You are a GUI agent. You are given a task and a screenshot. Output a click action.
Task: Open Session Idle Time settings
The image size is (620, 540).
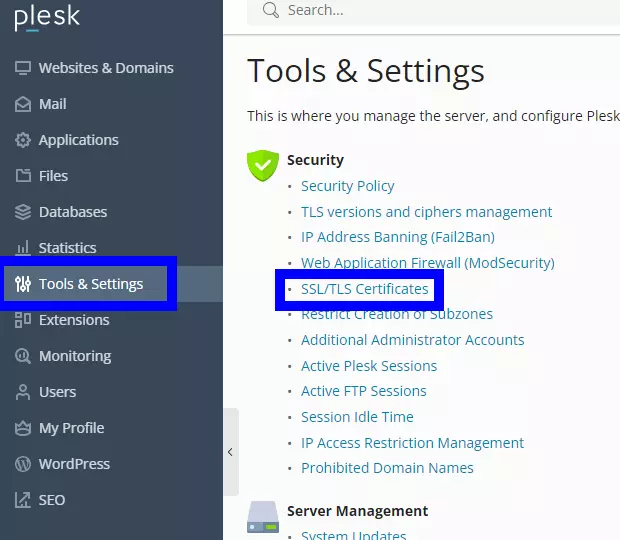(357, 417)
